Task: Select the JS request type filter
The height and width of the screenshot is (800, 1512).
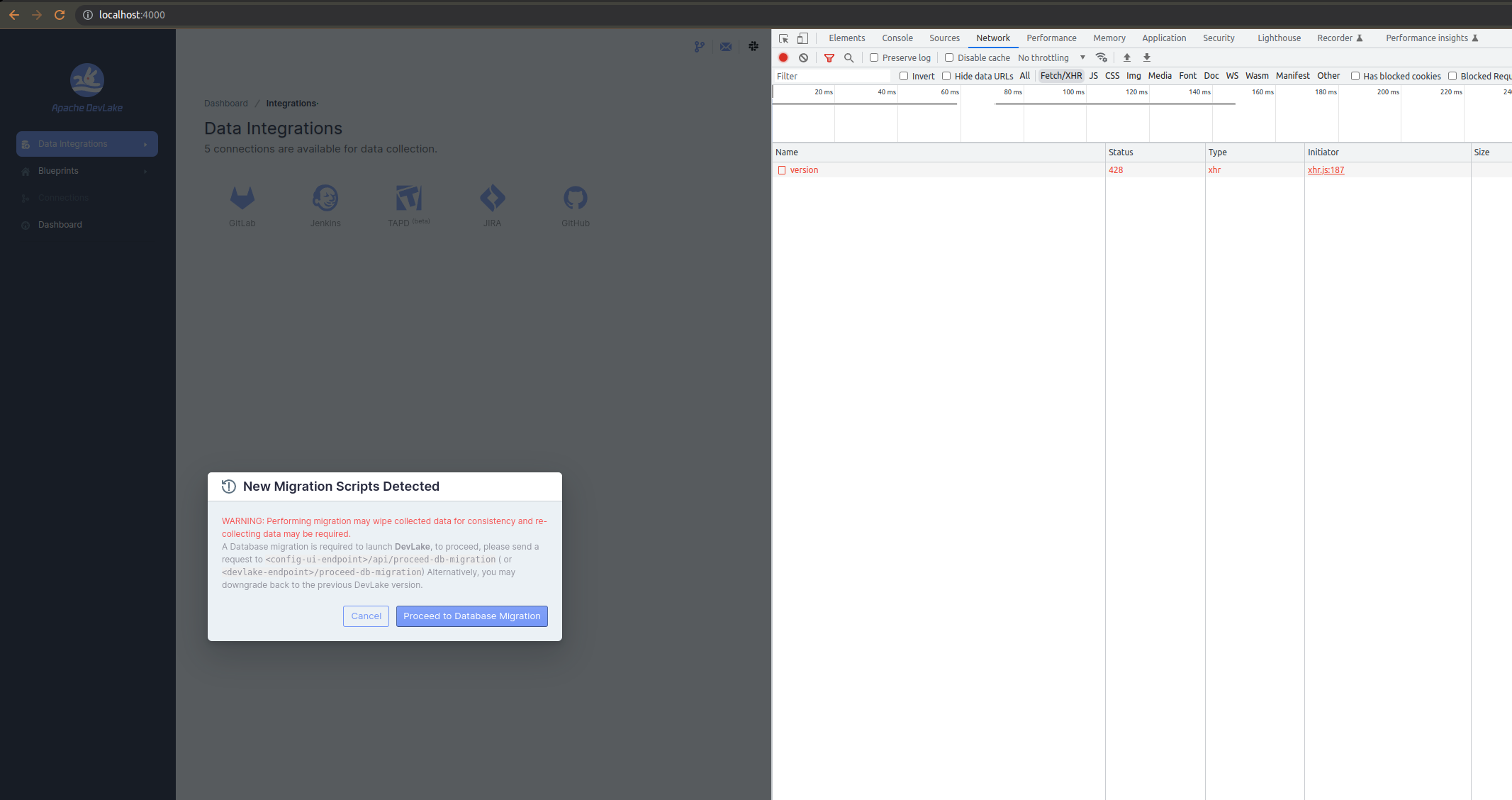Action: pos(1093,76)
